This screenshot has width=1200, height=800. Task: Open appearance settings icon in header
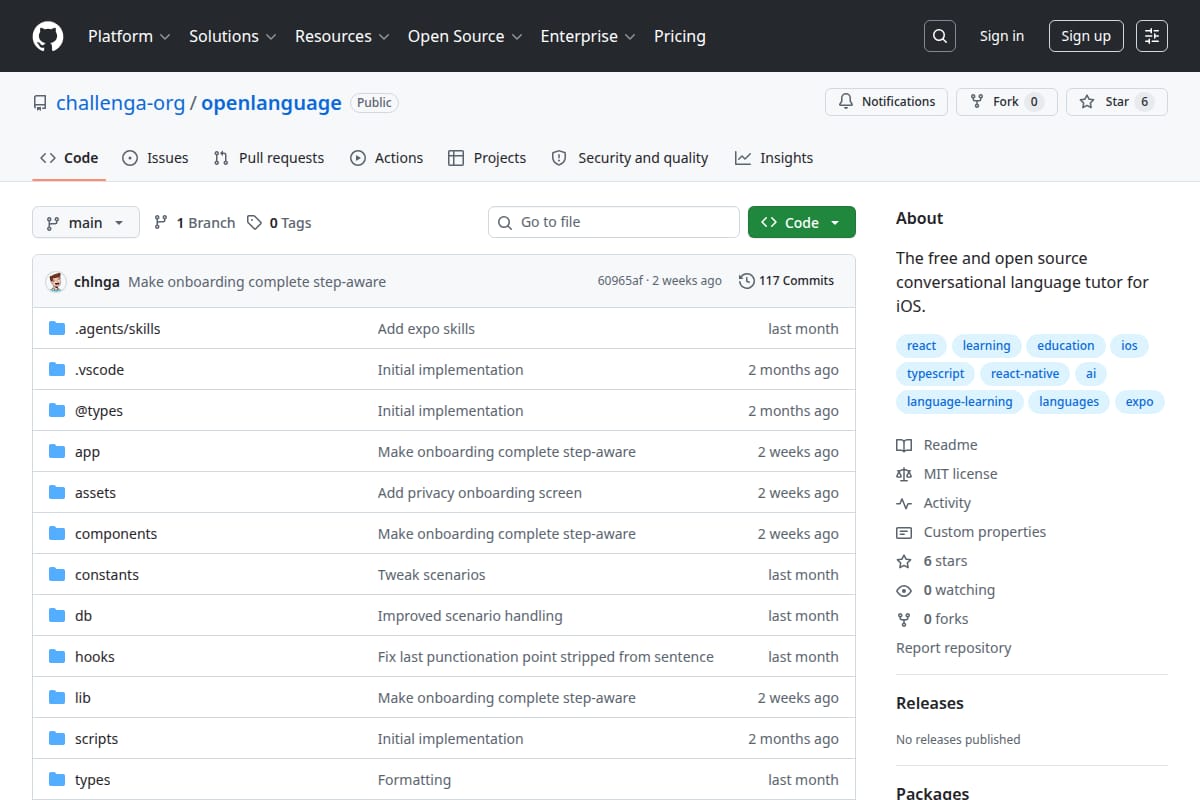(x=1152, y=36)
